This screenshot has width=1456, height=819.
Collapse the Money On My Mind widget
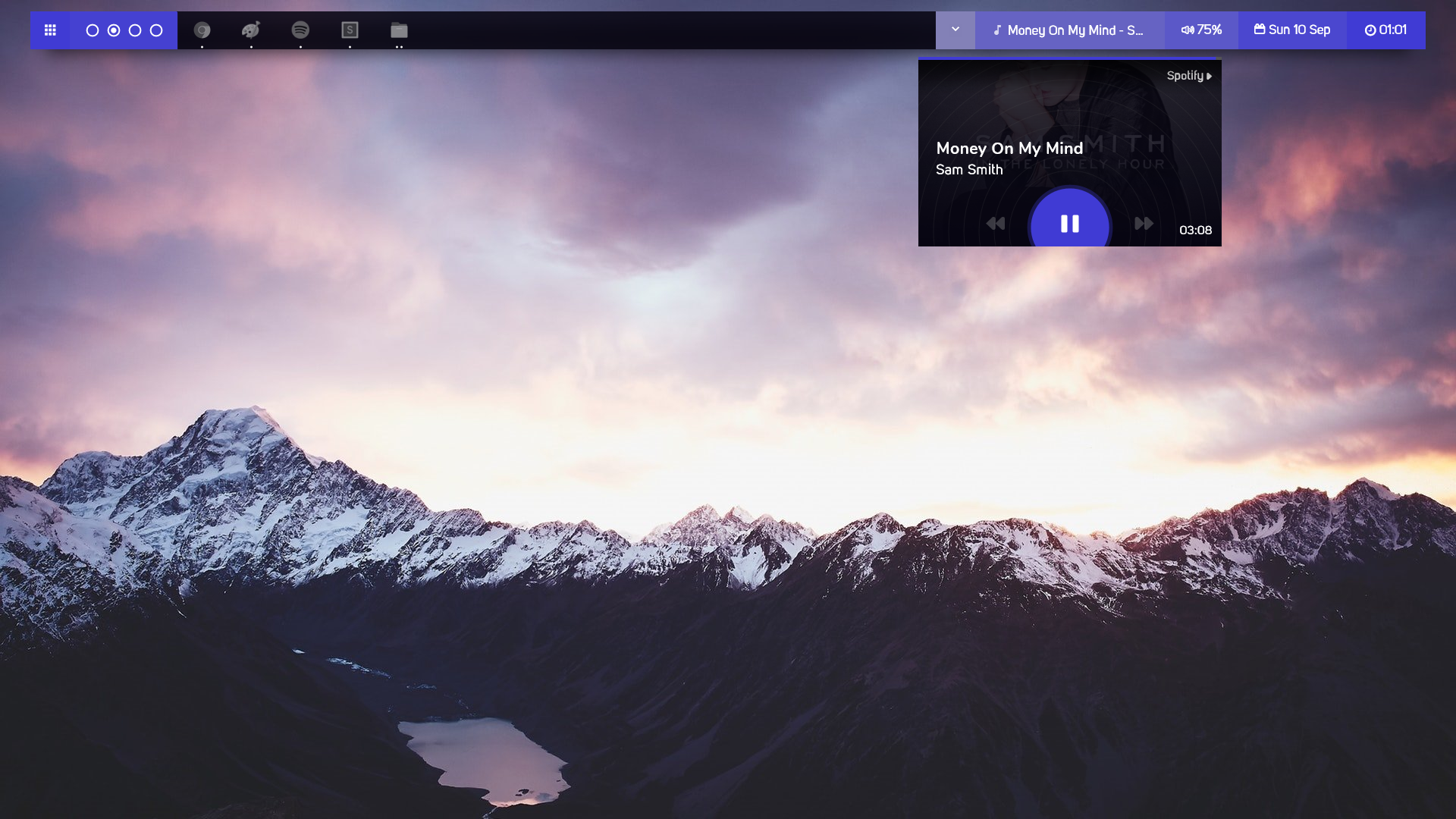(x=1069, y=30)
